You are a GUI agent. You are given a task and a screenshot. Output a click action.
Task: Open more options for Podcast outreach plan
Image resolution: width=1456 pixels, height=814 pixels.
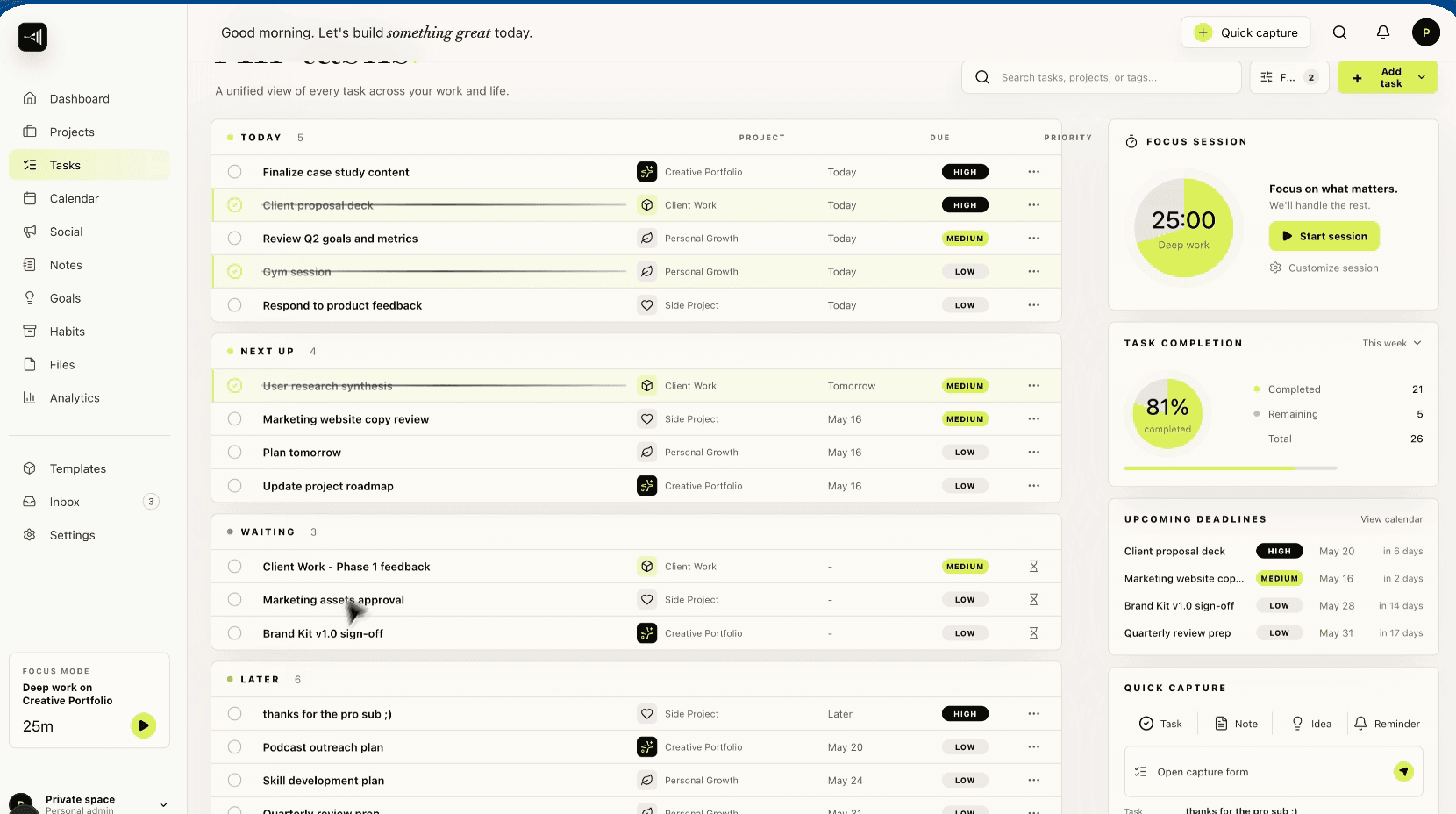1034,747
